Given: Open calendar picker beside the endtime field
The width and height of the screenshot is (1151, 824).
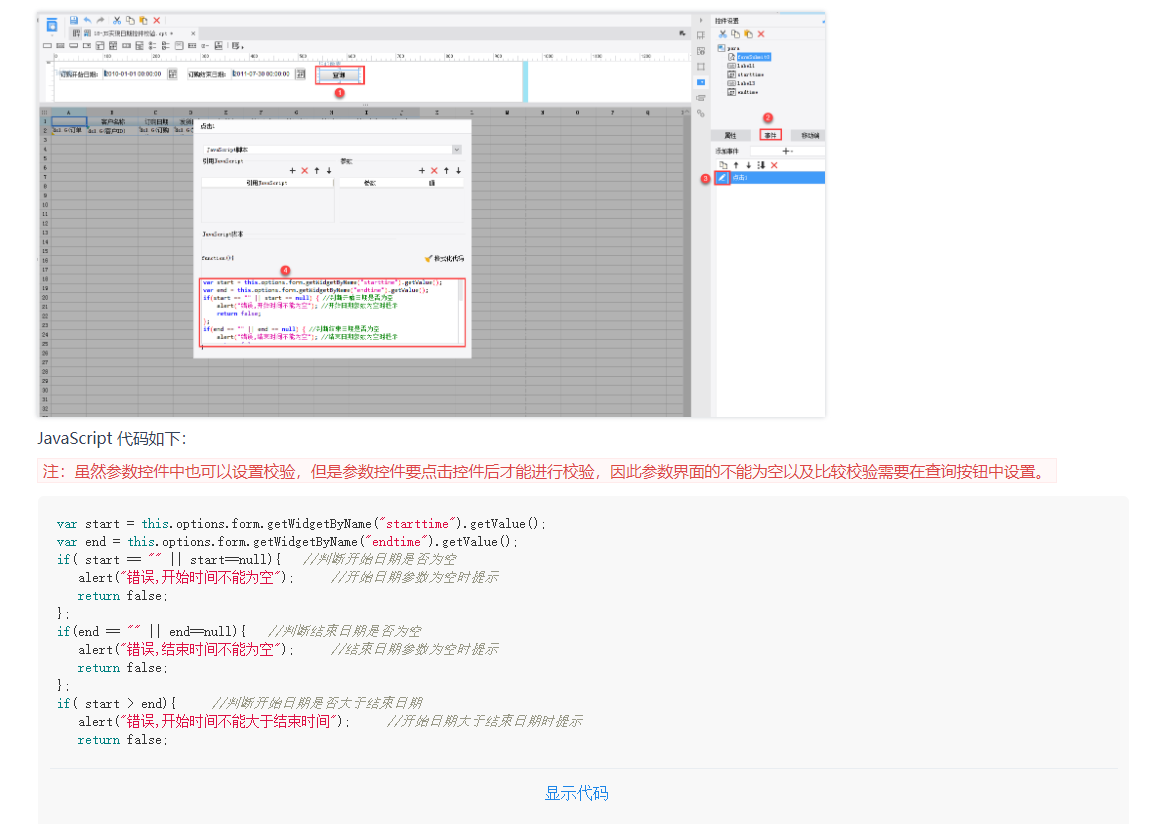Looking at the screenshot, I should tap(300, 74).
